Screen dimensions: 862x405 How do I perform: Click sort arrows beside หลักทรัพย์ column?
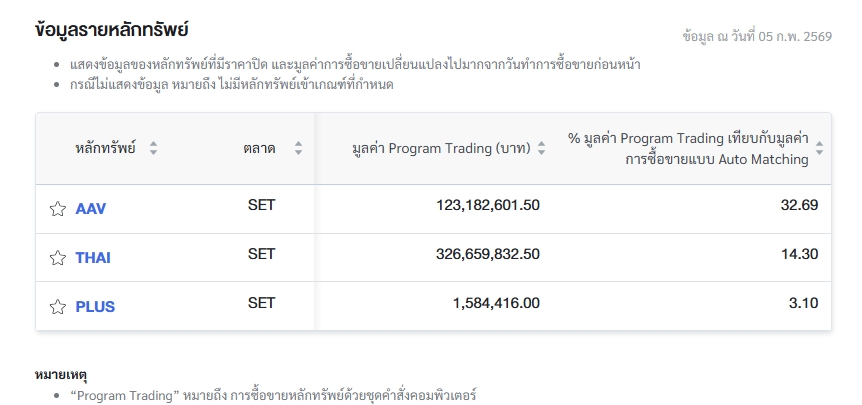[x=153, y=148]
